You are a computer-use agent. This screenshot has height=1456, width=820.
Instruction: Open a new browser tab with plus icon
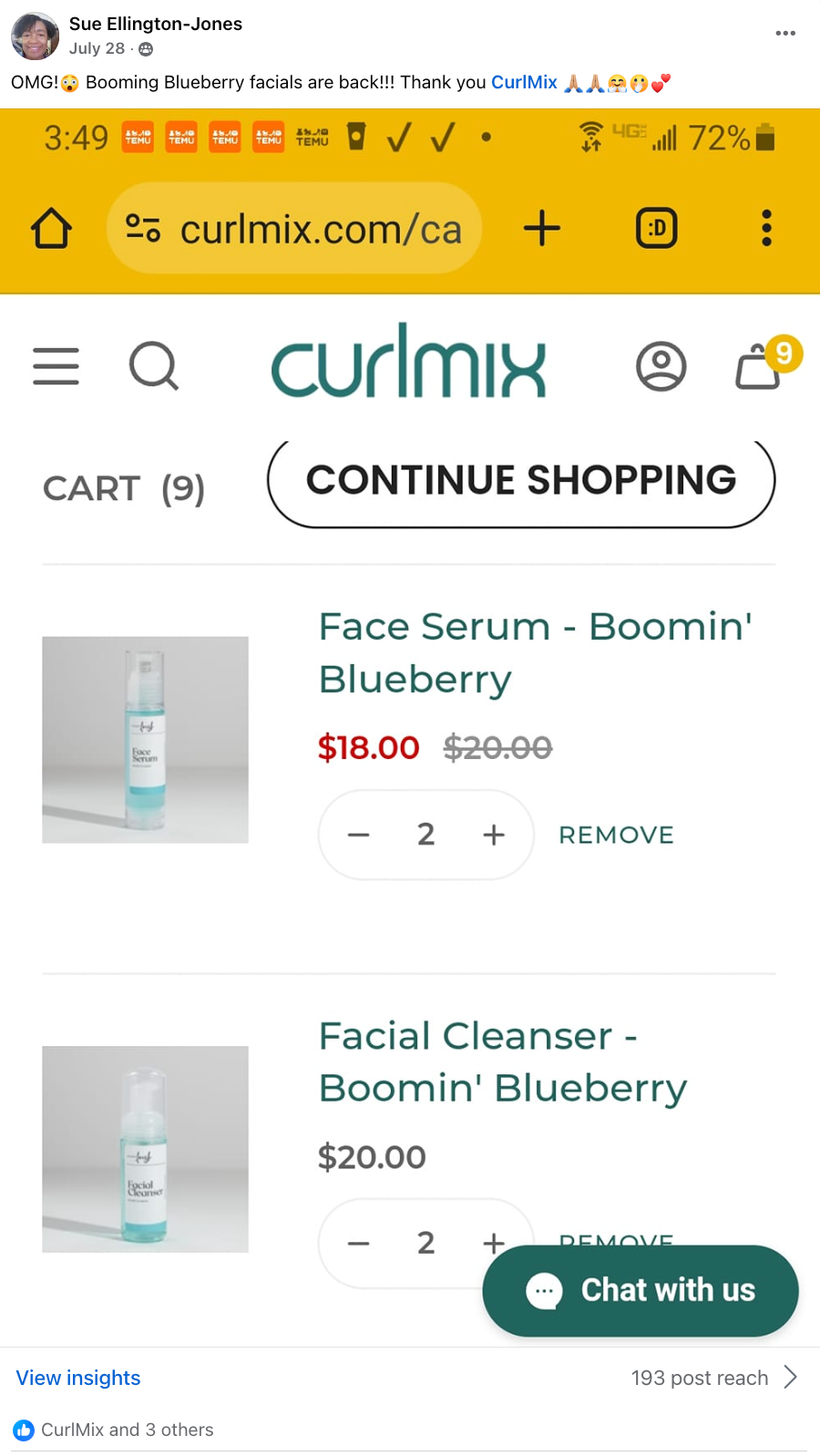pyautogui.click(x=542, y=229)
